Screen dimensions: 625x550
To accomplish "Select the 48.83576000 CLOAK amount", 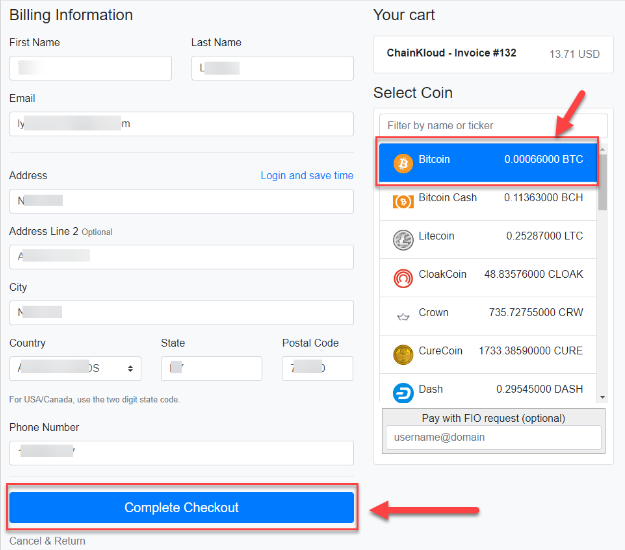I will tap(534, 274).
